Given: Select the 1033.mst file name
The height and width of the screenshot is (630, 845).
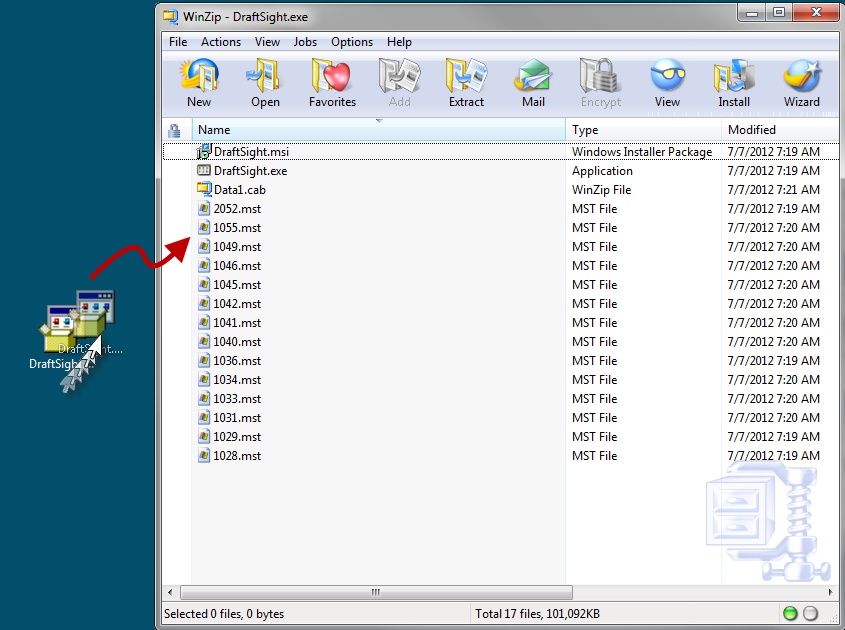Looking at the screenshot, I should tap(237, 399).
